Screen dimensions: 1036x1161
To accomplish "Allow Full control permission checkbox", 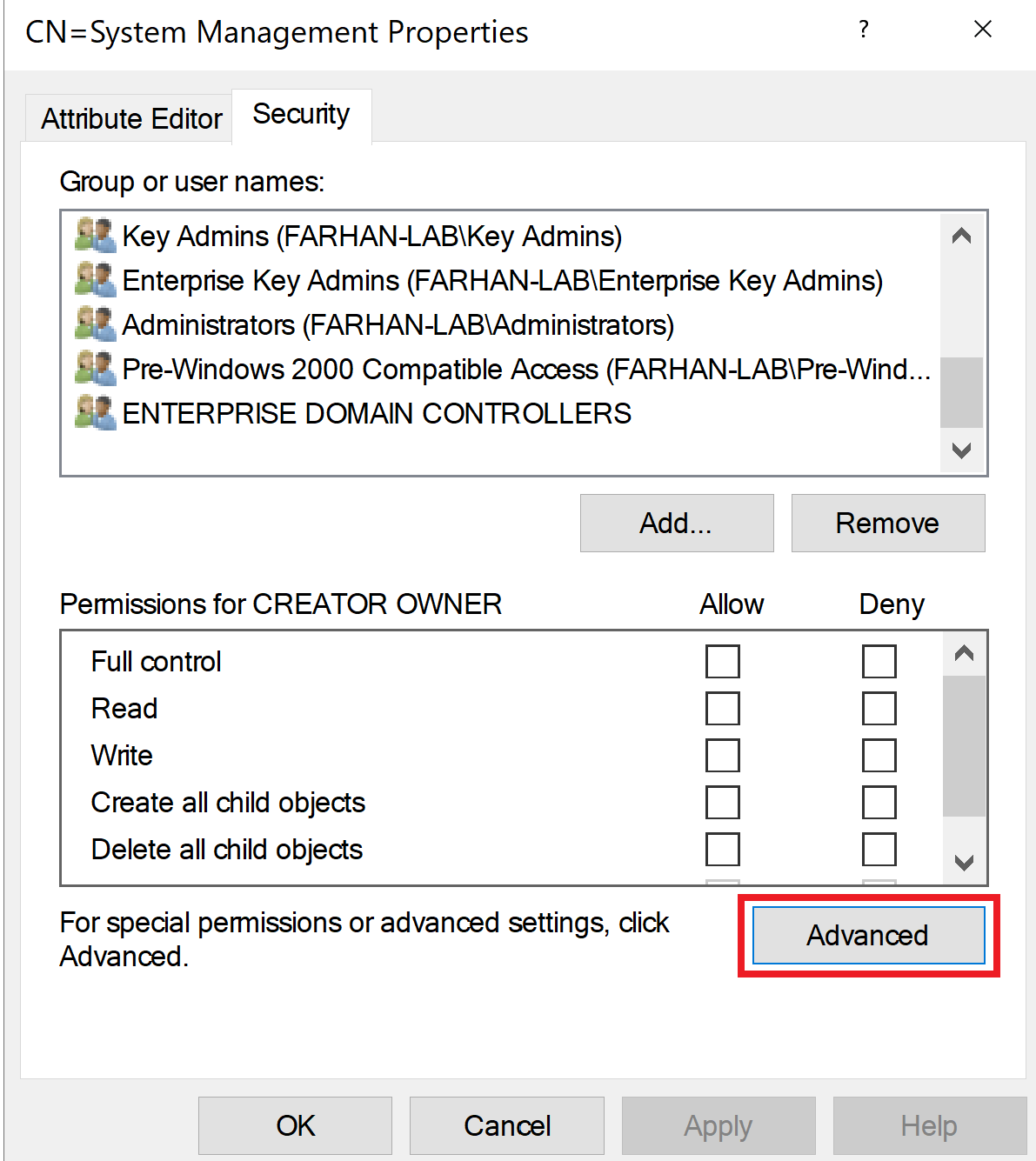I will (722, 662).
